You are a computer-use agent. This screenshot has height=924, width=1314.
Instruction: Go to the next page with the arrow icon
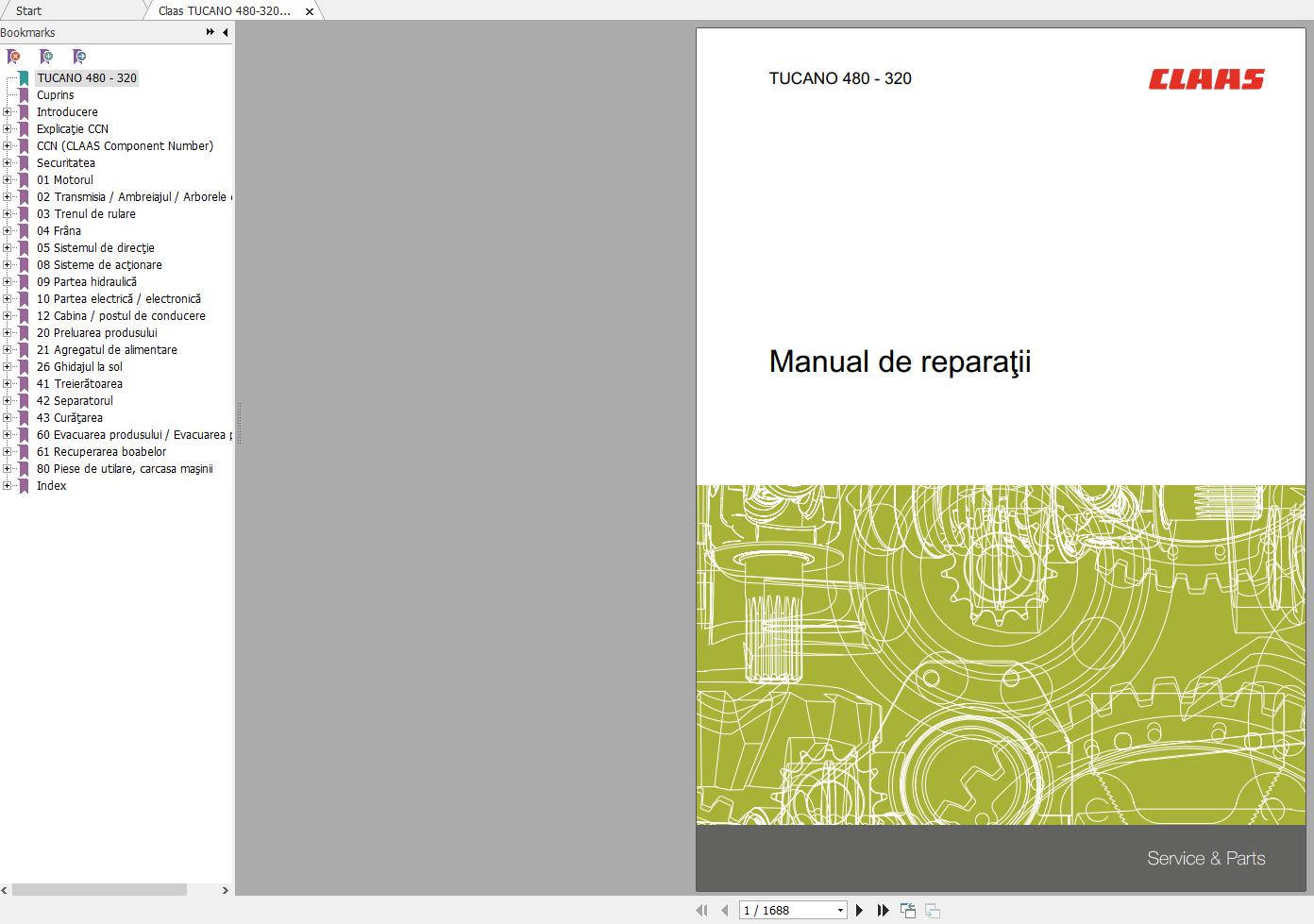(860, 910)
